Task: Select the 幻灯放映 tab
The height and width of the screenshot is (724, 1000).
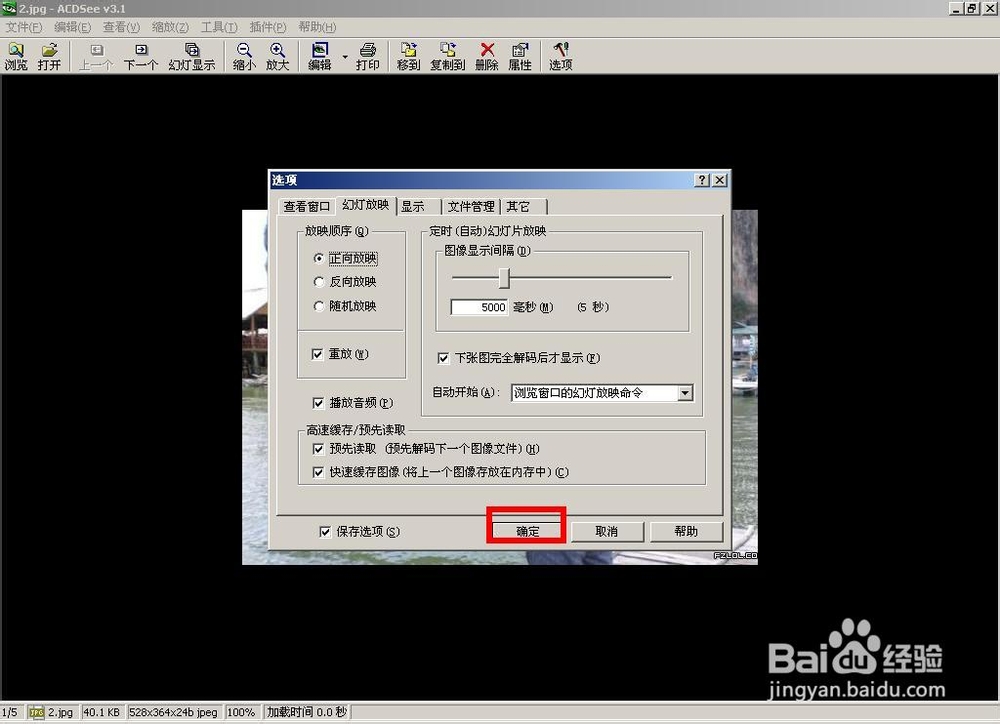Action: (365, 205)
